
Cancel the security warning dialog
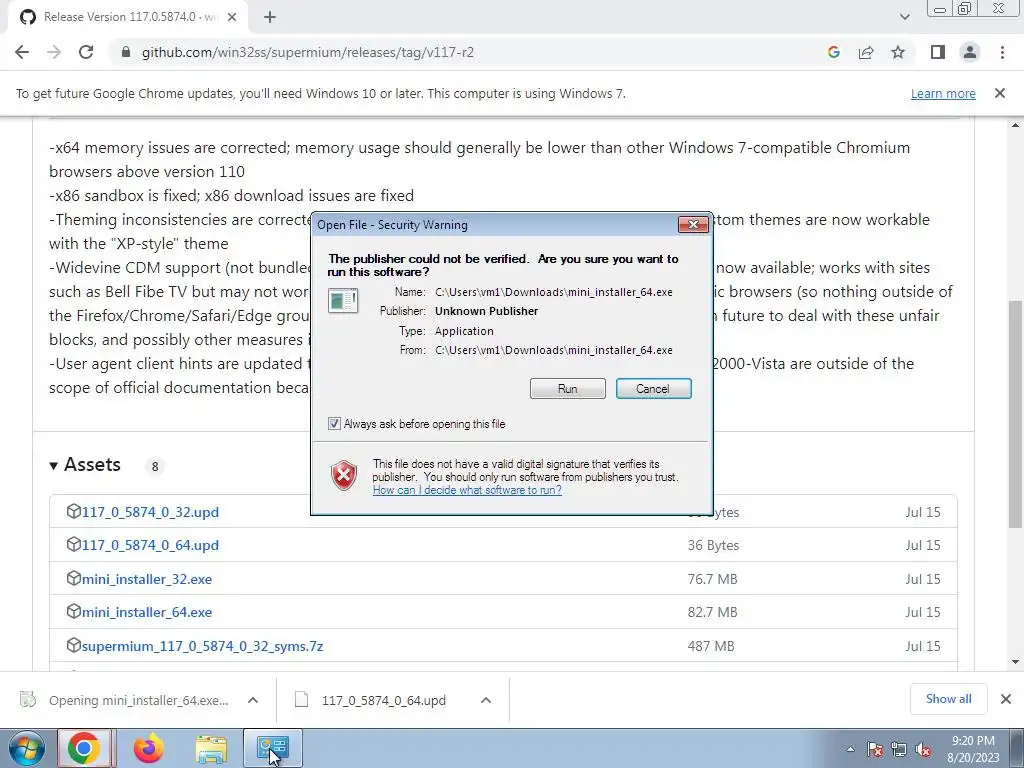pyautogui.click(x=653, y=389)
